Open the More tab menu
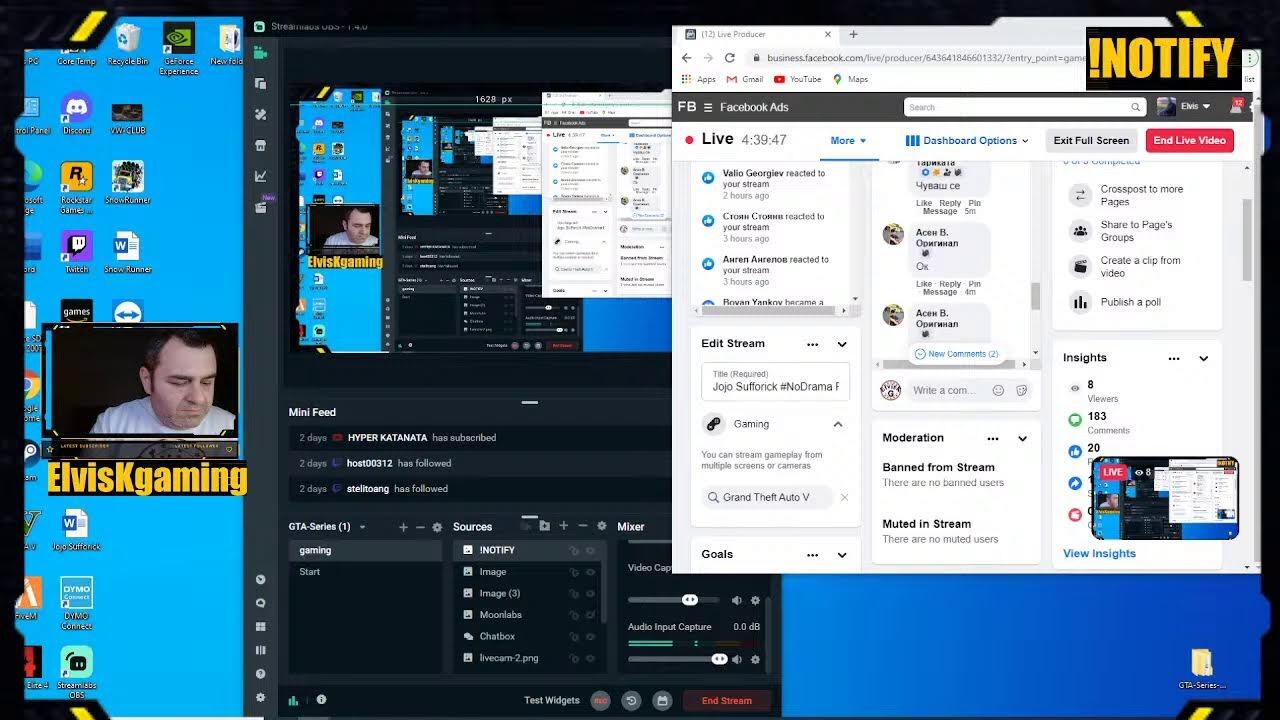The width and height of the screenshot is (1280, 720). [848, 141]
